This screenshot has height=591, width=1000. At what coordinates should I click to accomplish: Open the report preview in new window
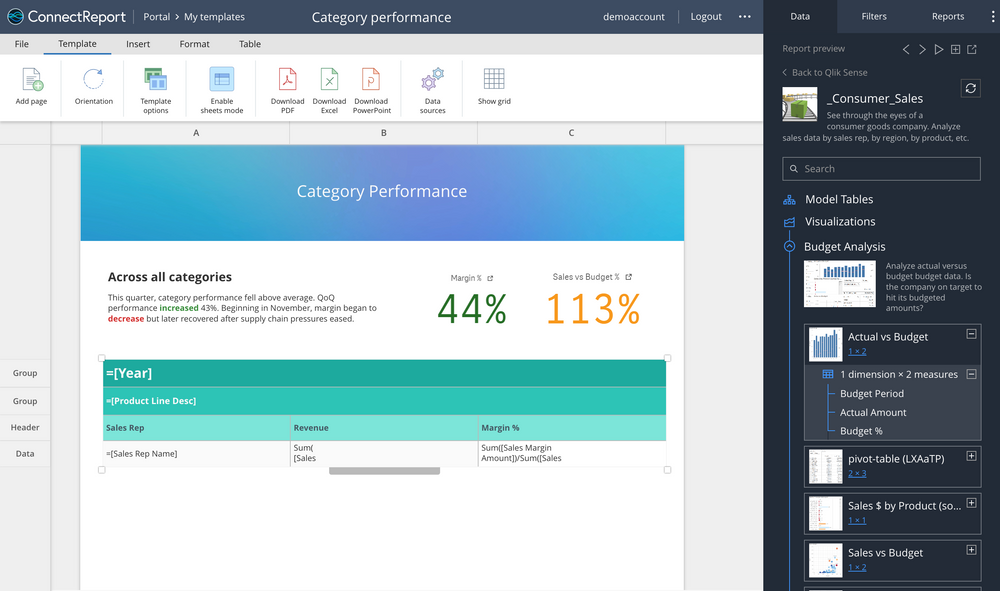(x=971, y=48)
